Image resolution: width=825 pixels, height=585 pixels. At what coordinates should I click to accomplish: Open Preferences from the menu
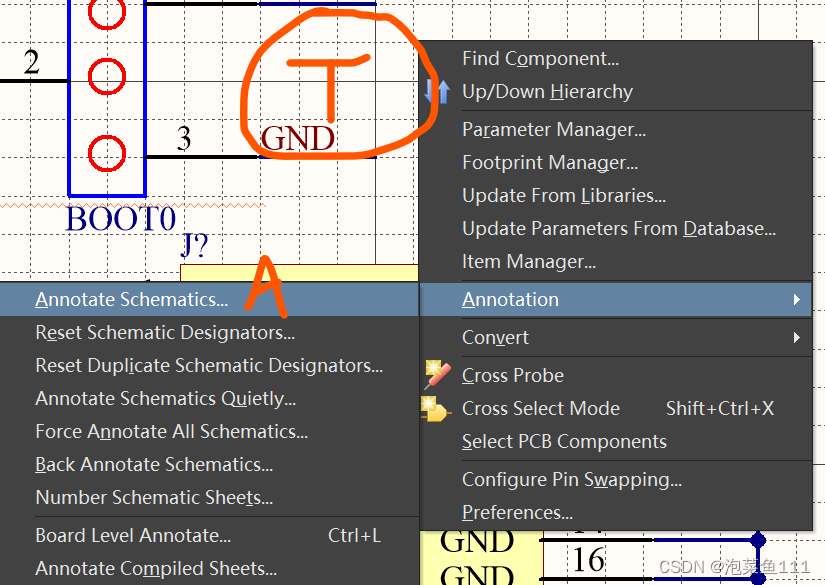tap(616, 512)
